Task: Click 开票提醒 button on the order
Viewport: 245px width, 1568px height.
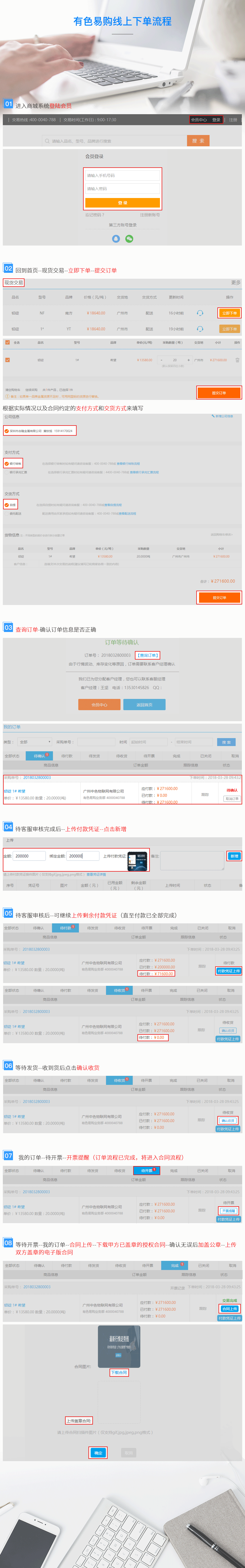Action: pos(229,1211)
